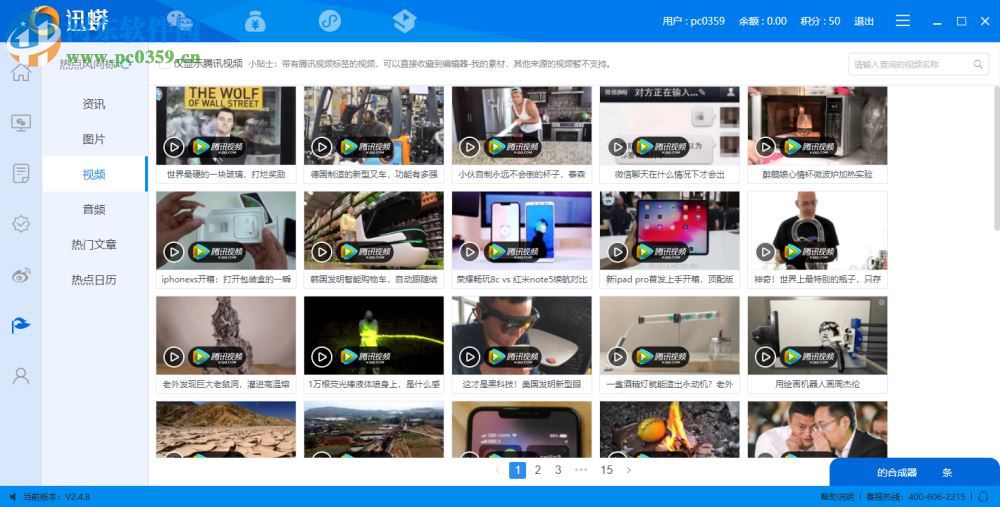Click the 退出 logout link
The image size is (1000, 507).
click(x=864, y=21)
